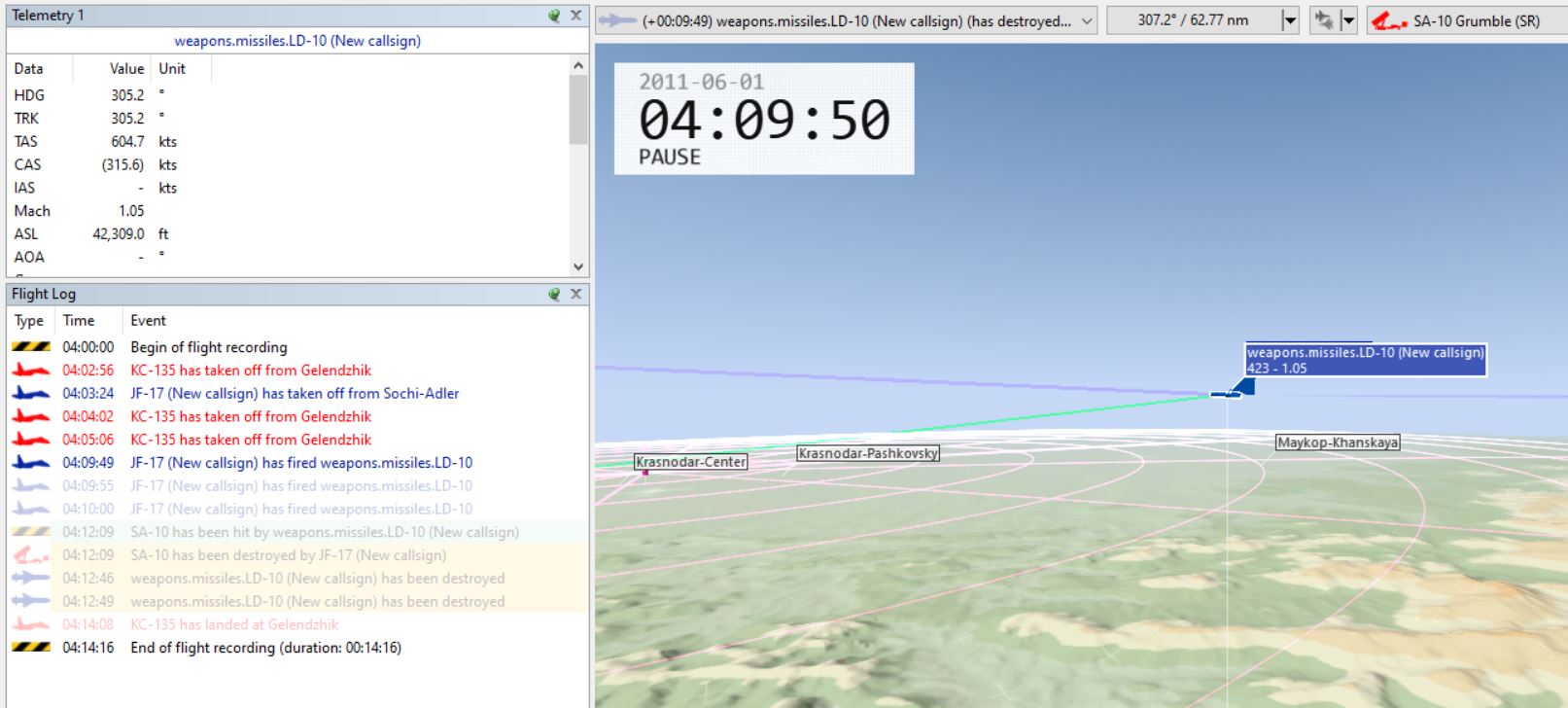Click the faded aircraft icon at 04:09:55
Viewport: 1568px width, 708px height.
click(x=31, y=486)
